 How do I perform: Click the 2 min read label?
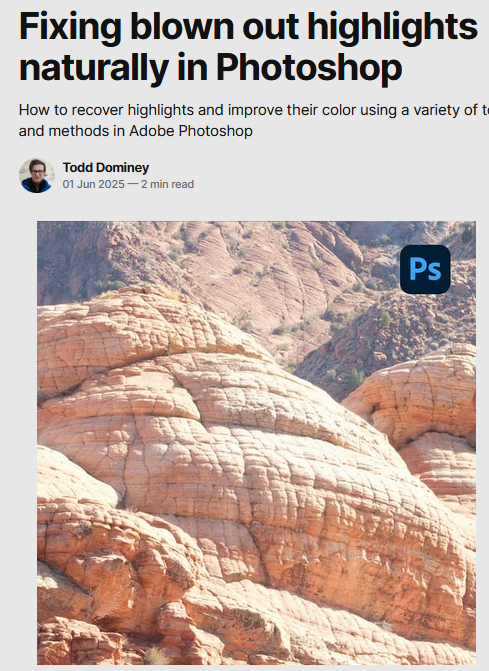tap(167, 184)
